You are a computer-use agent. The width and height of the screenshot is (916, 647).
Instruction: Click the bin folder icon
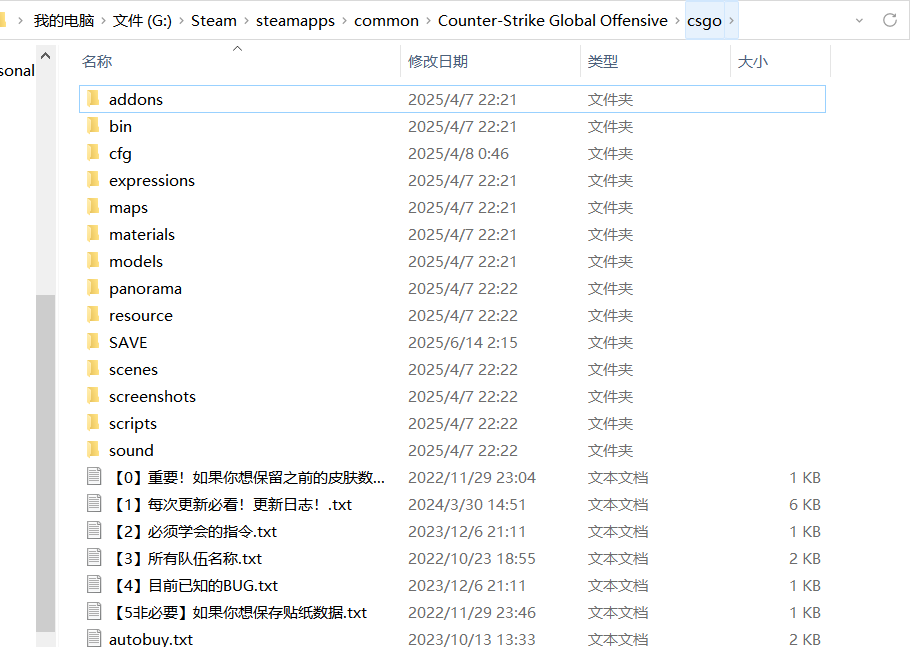pyautogui.click(x=93, y=126)
